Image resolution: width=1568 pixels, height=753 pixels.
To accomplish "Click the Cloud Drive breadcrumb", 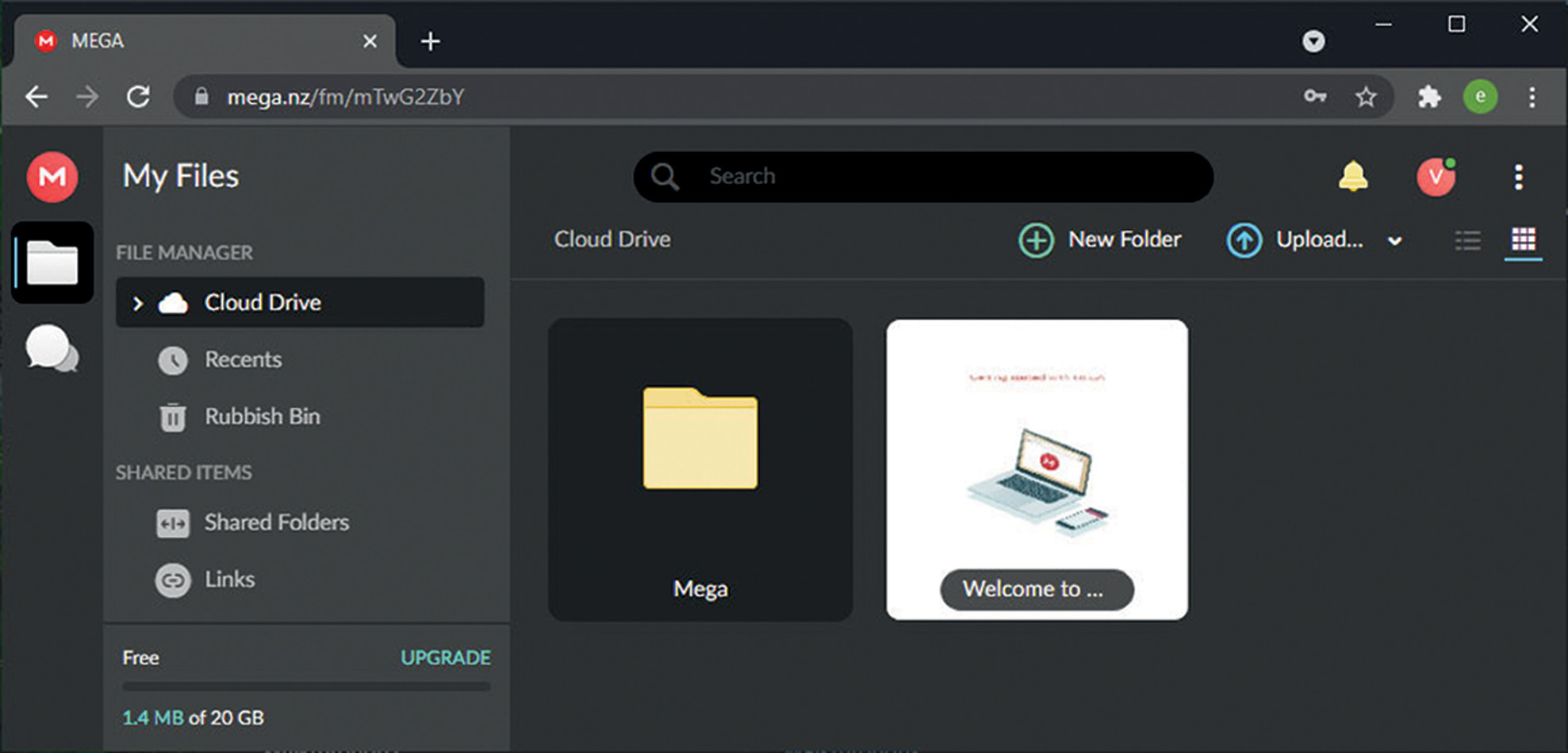I will [x=612, y=239].
